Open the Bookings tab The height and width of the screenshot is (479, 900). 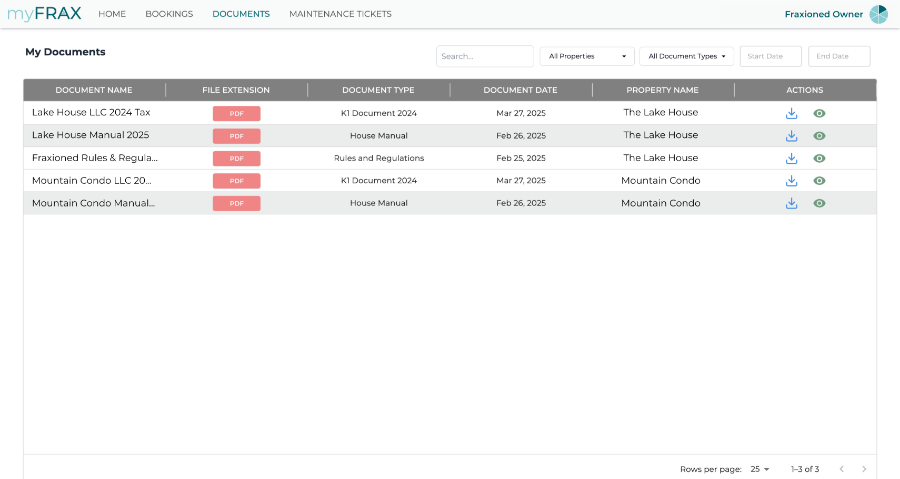coord(169,14)
